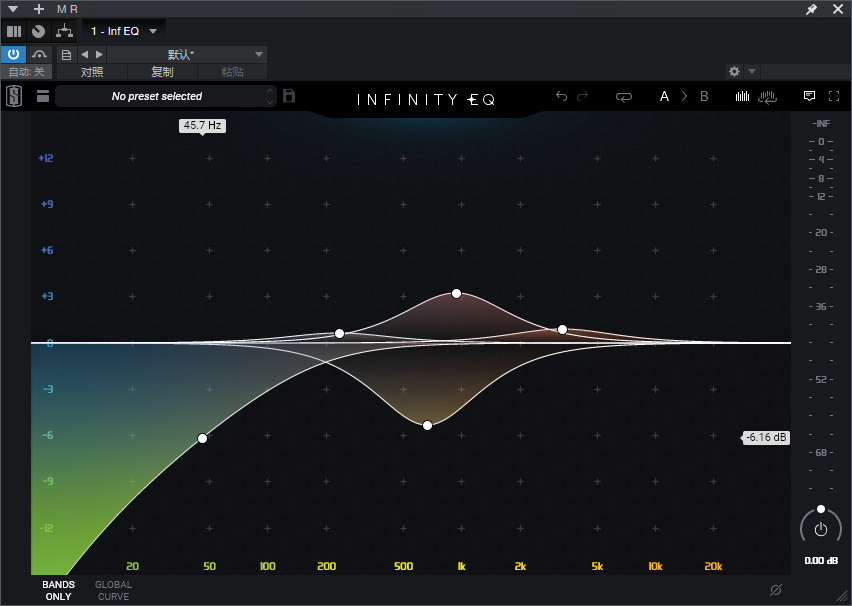The height and width of the screenshot is (606, 852).
Task: Click the 20k frequency axis label
Action: pyautogui.click(x=713, y=566)
